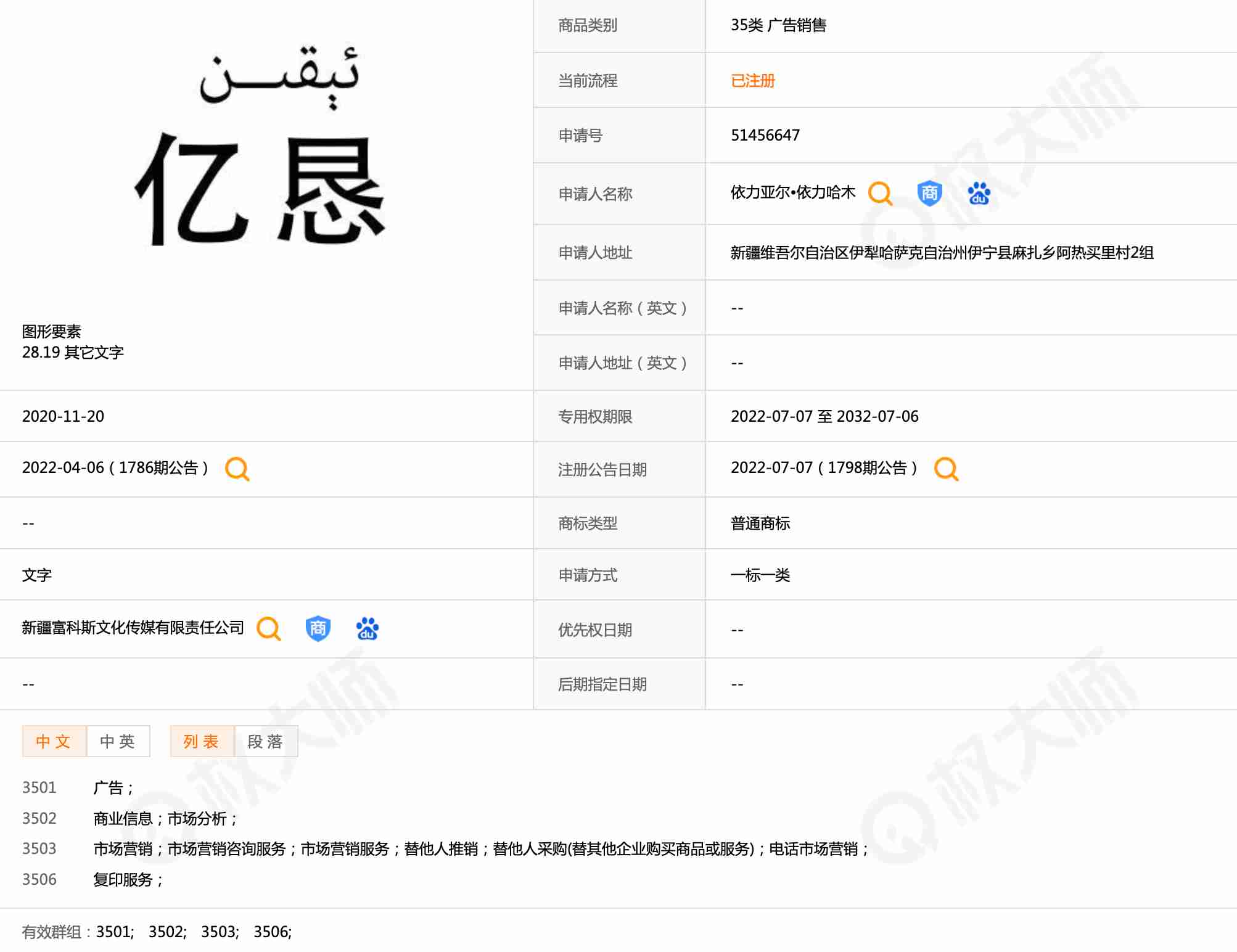The height and width of the screenshot is (952, 1237).
Task: Click the search icon next to the 1786期公告 date
Action: click(x=237, y=469)
